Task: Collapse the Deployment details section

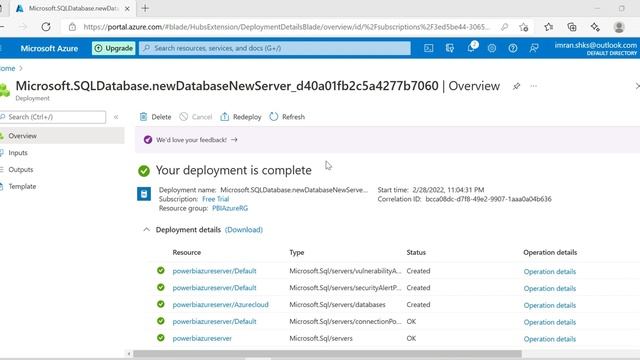Action: [147, 229]
